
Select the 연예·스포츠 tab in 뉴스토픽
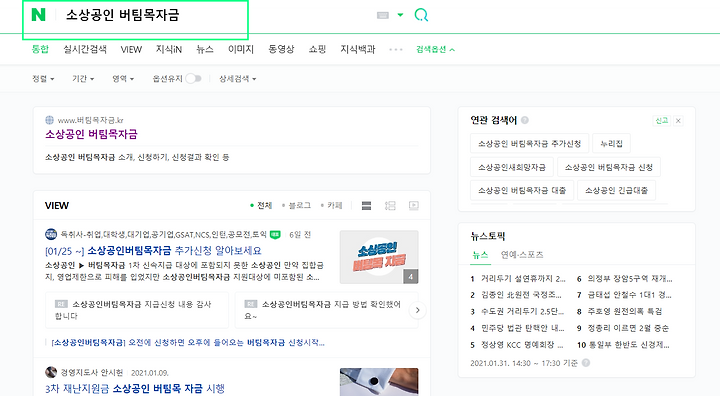click(x=522, y=255)
